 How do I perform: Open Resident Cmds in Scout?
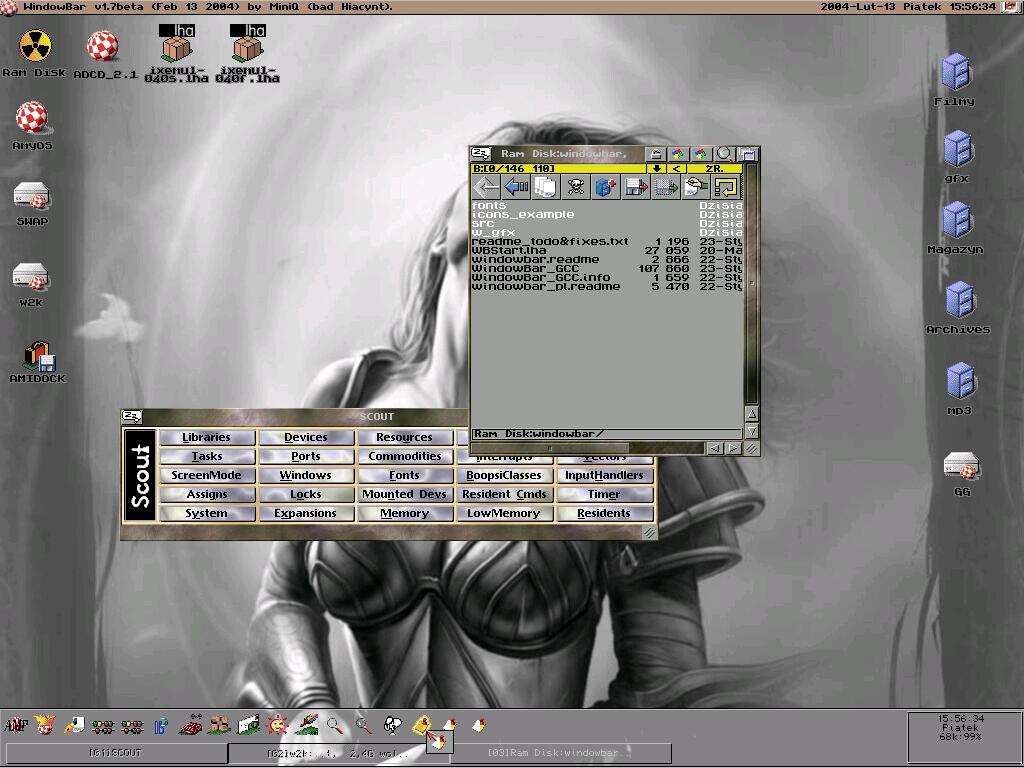tap(504, 494)
